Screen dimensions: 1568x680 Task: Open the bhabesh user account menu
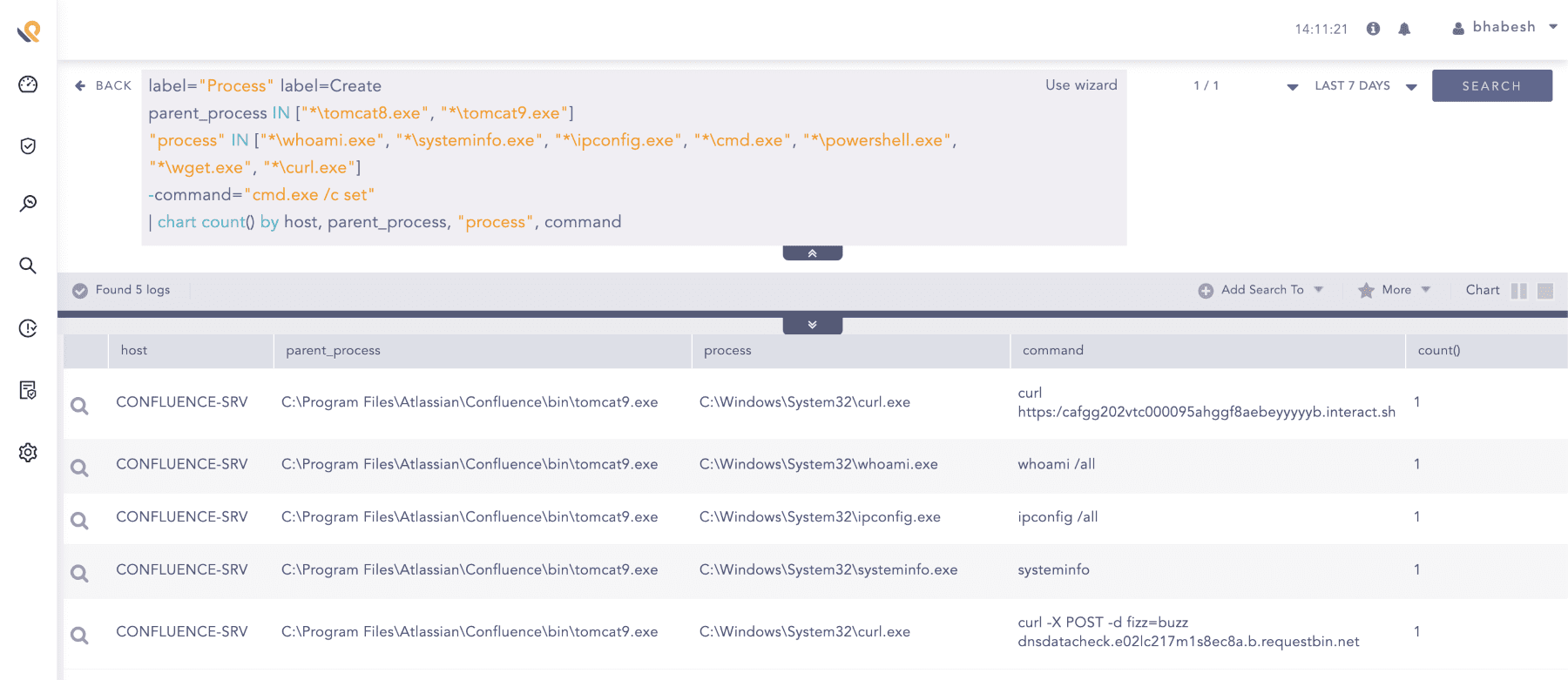click(1504, 28)
